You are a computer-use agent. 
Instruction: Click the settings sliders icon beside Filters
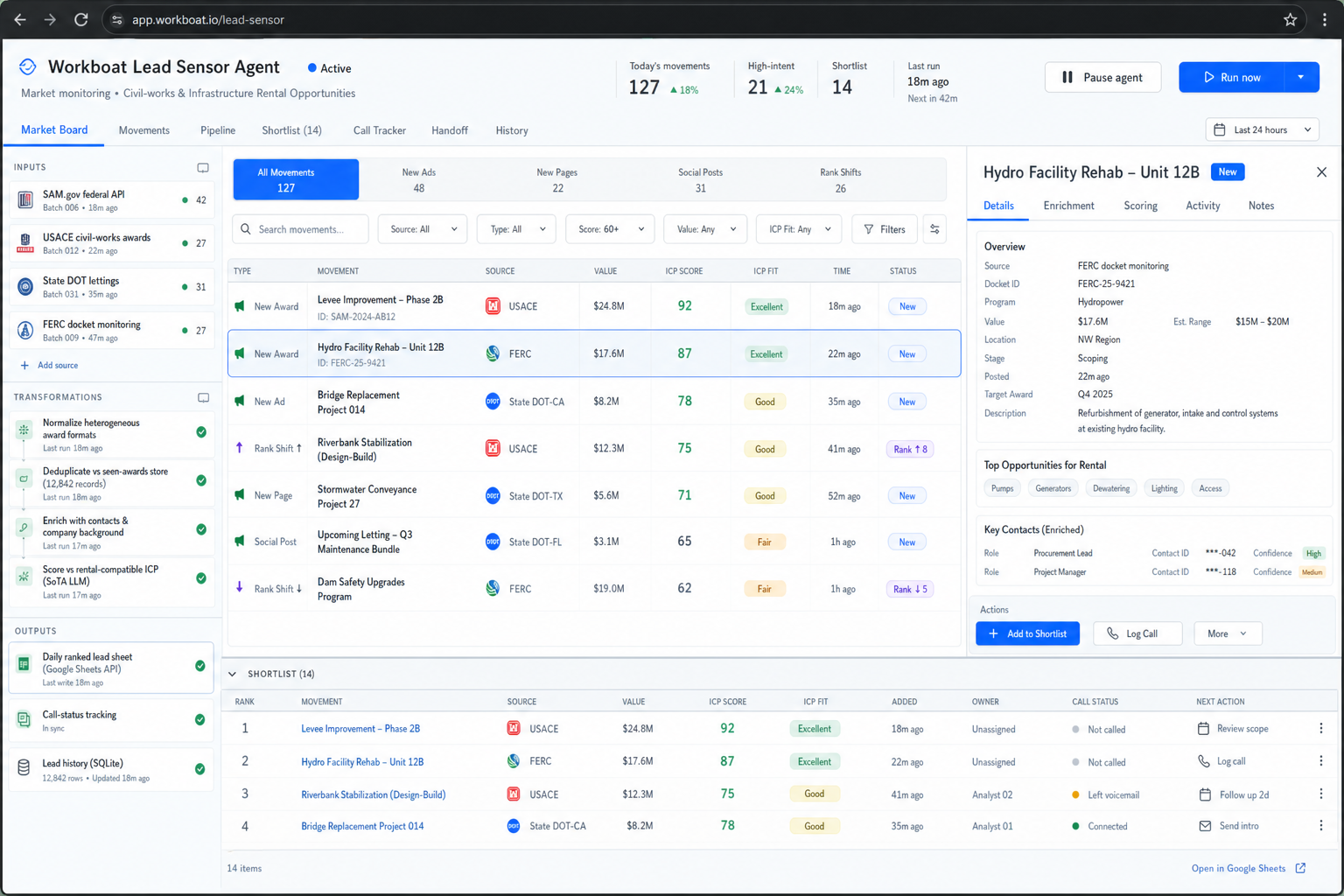(x=934, y=229)
